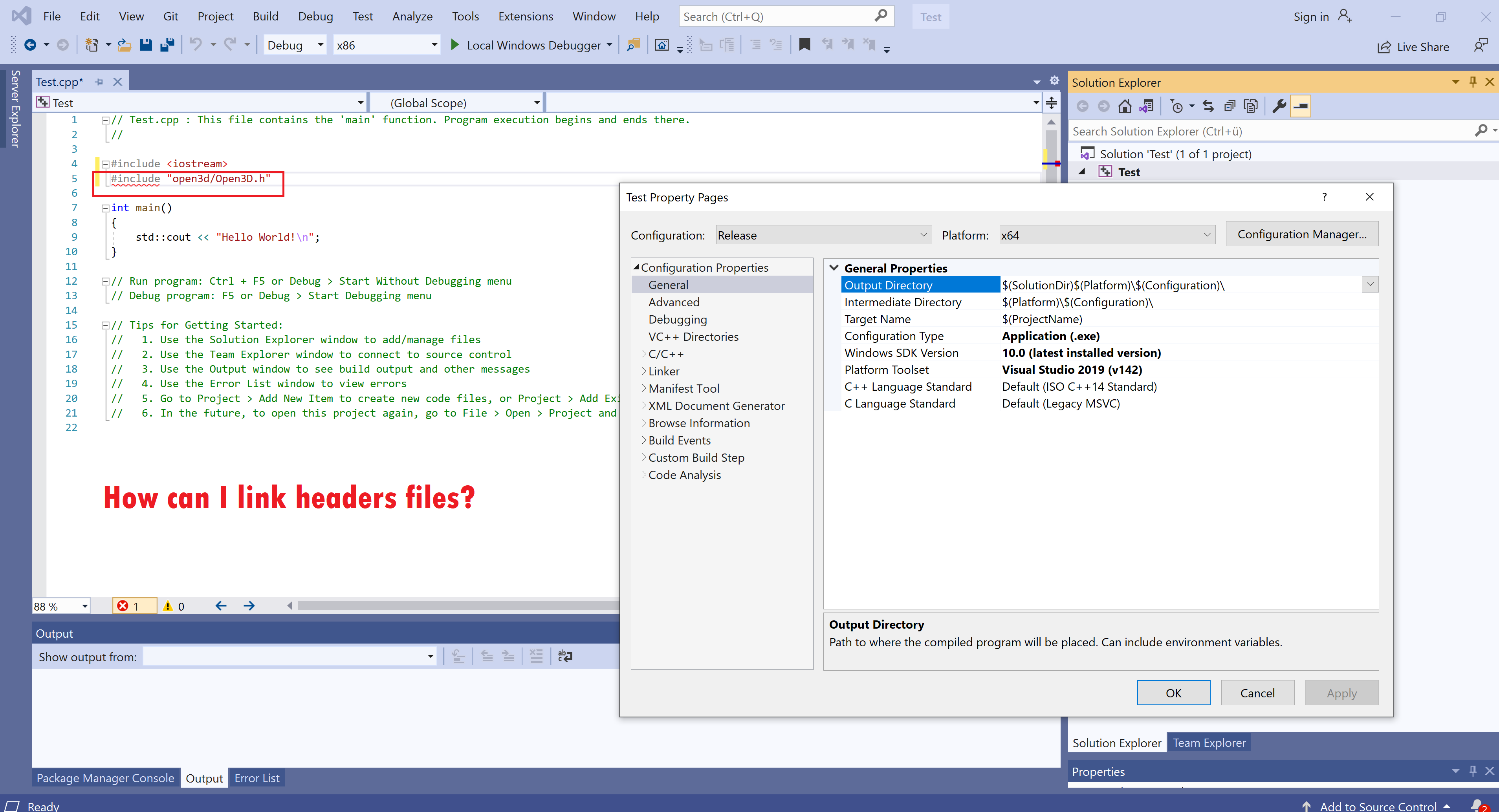Click the Collapse All icon in Solution Explorer

[1230, 105]
